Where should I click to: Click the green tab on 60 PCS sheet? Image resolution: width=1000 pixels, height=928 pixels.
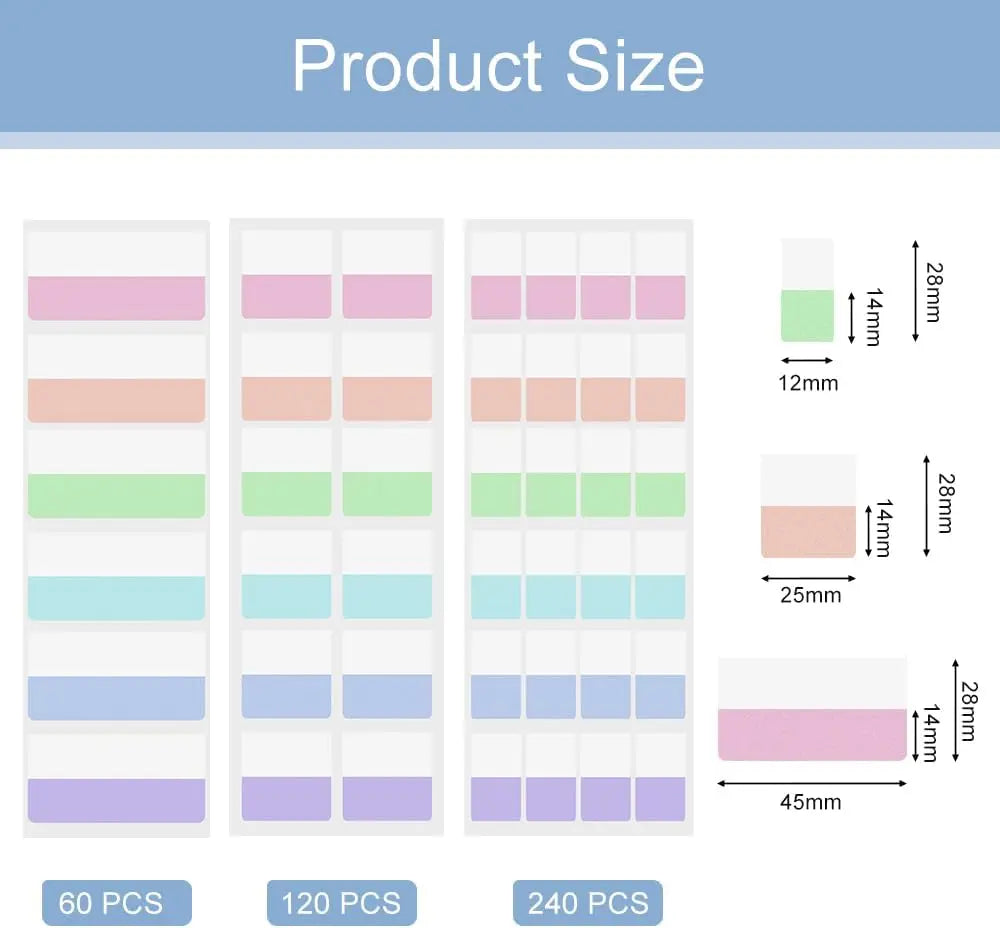(116, 495)
